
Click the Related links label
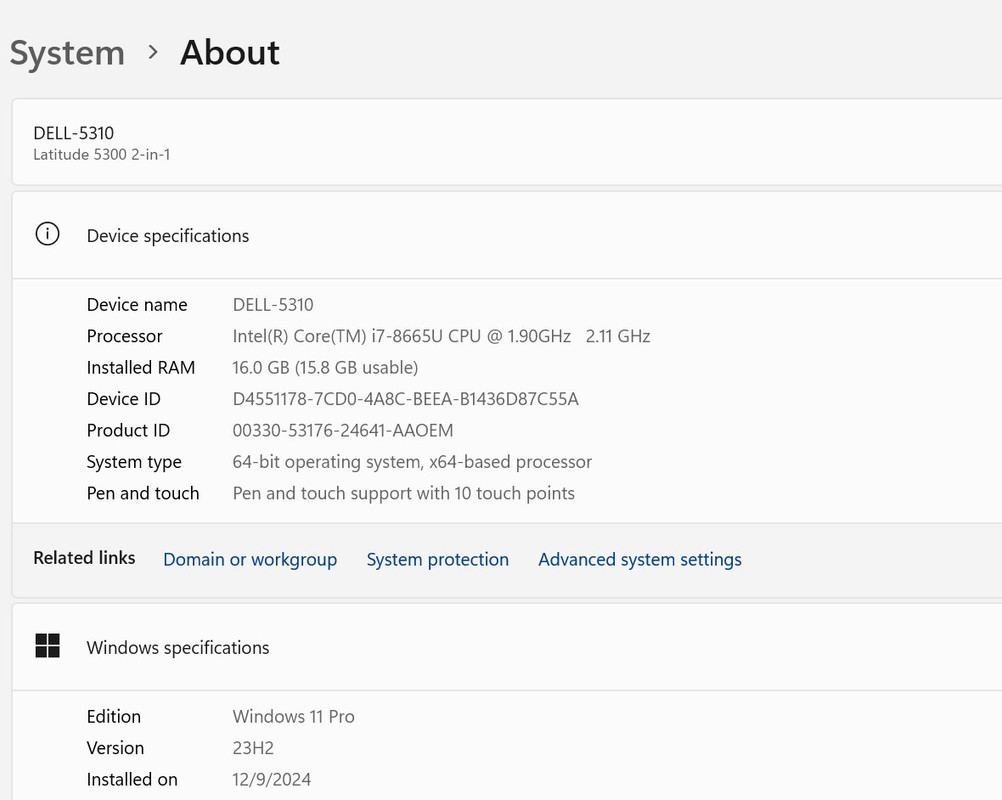pos(84,558)
